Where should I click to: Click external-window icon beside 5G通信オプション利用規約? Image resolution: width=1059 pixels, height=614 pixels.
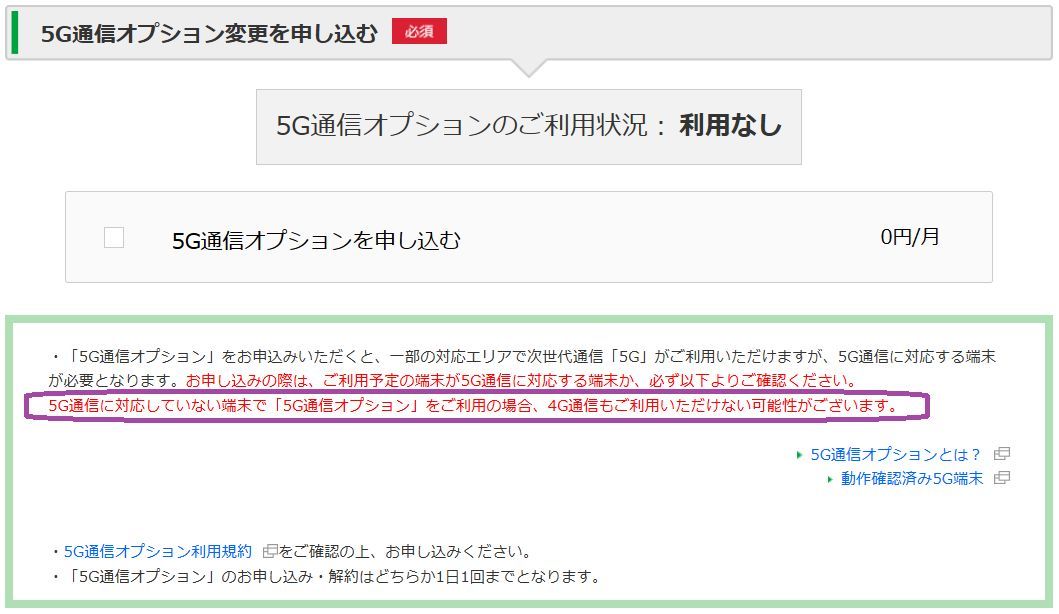point(270,551)
